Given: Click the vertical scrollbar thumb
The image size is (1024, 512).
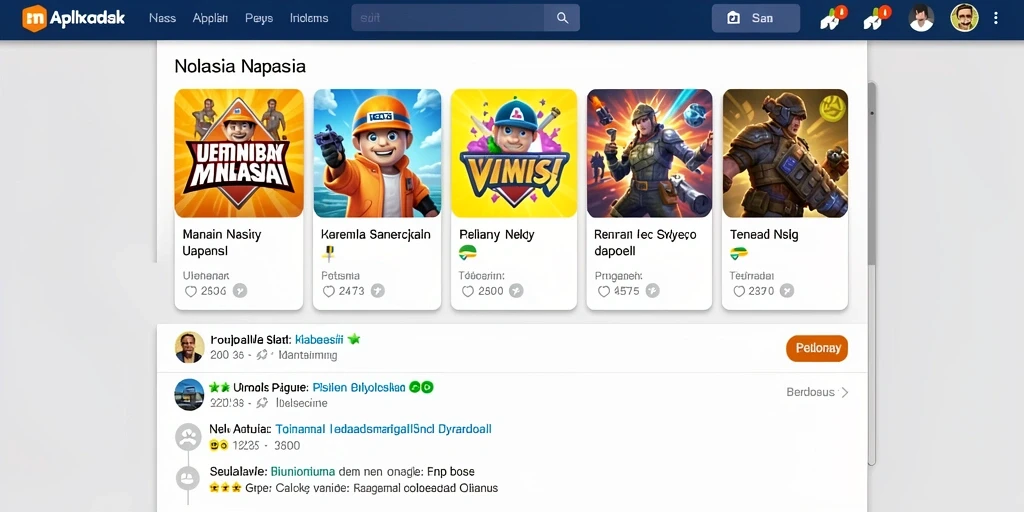Looking at the screenshot, I should tap(871, 173).
